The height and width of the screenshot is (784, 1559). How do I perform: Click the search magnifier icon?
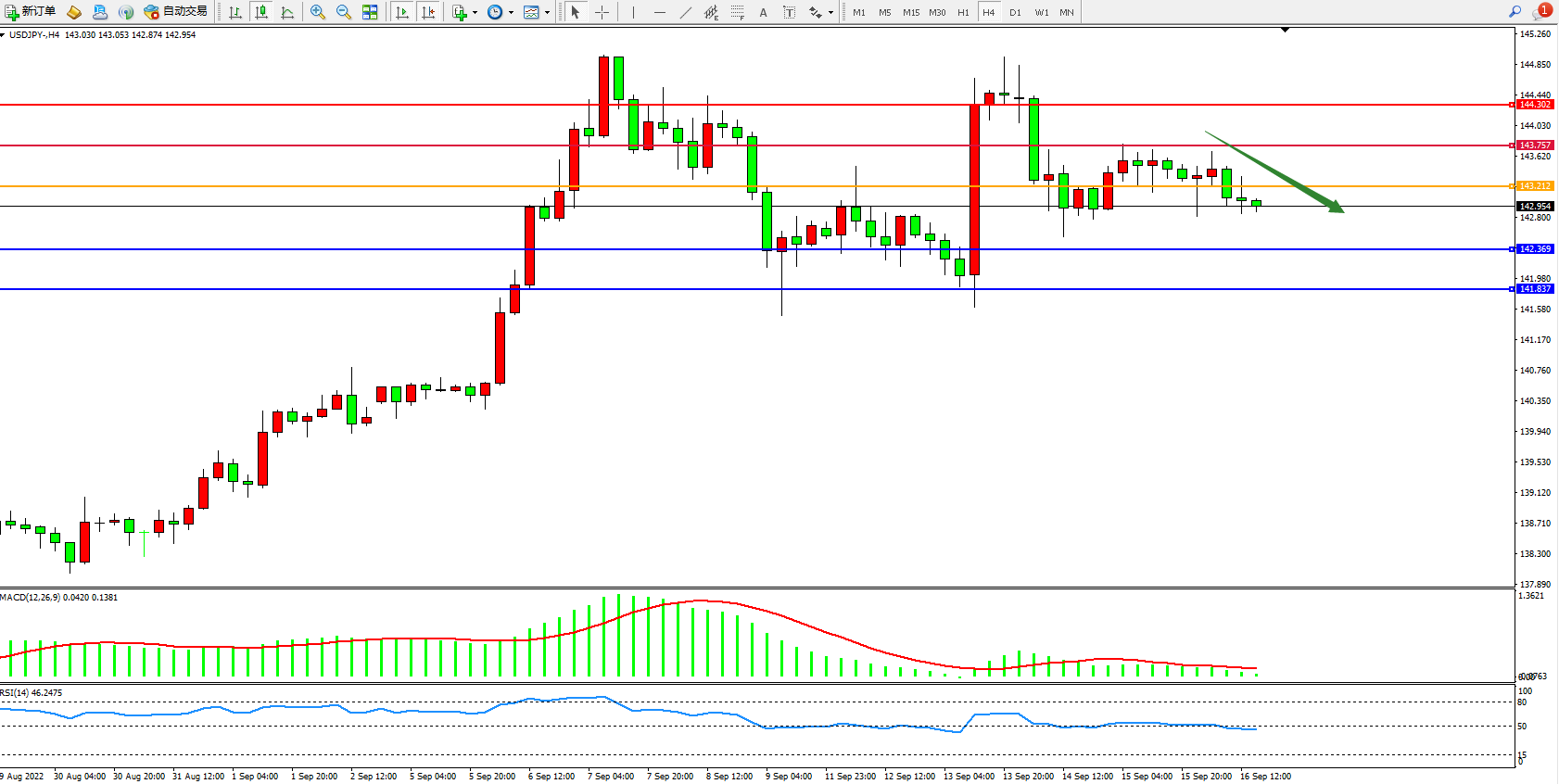click(1515, 12)
